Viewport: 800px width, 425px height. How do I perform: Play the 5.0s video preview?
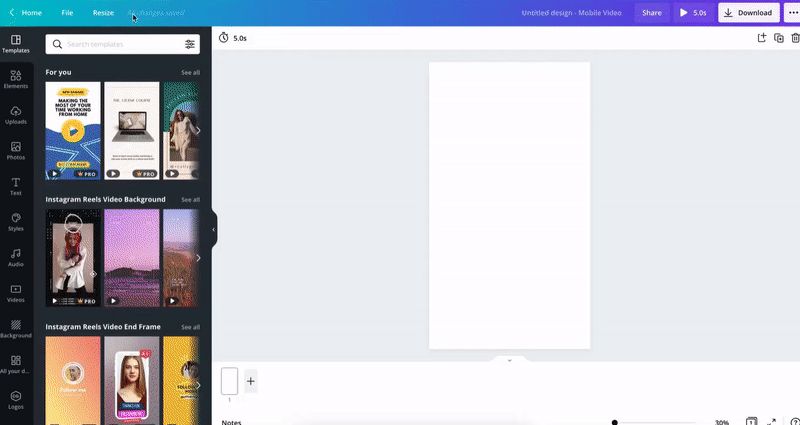click(692, 13)
